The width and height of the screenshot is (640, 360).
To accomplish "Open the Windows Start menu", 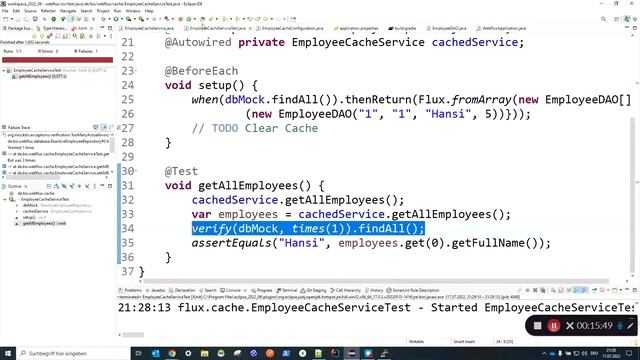I will (x=8, y=353).
